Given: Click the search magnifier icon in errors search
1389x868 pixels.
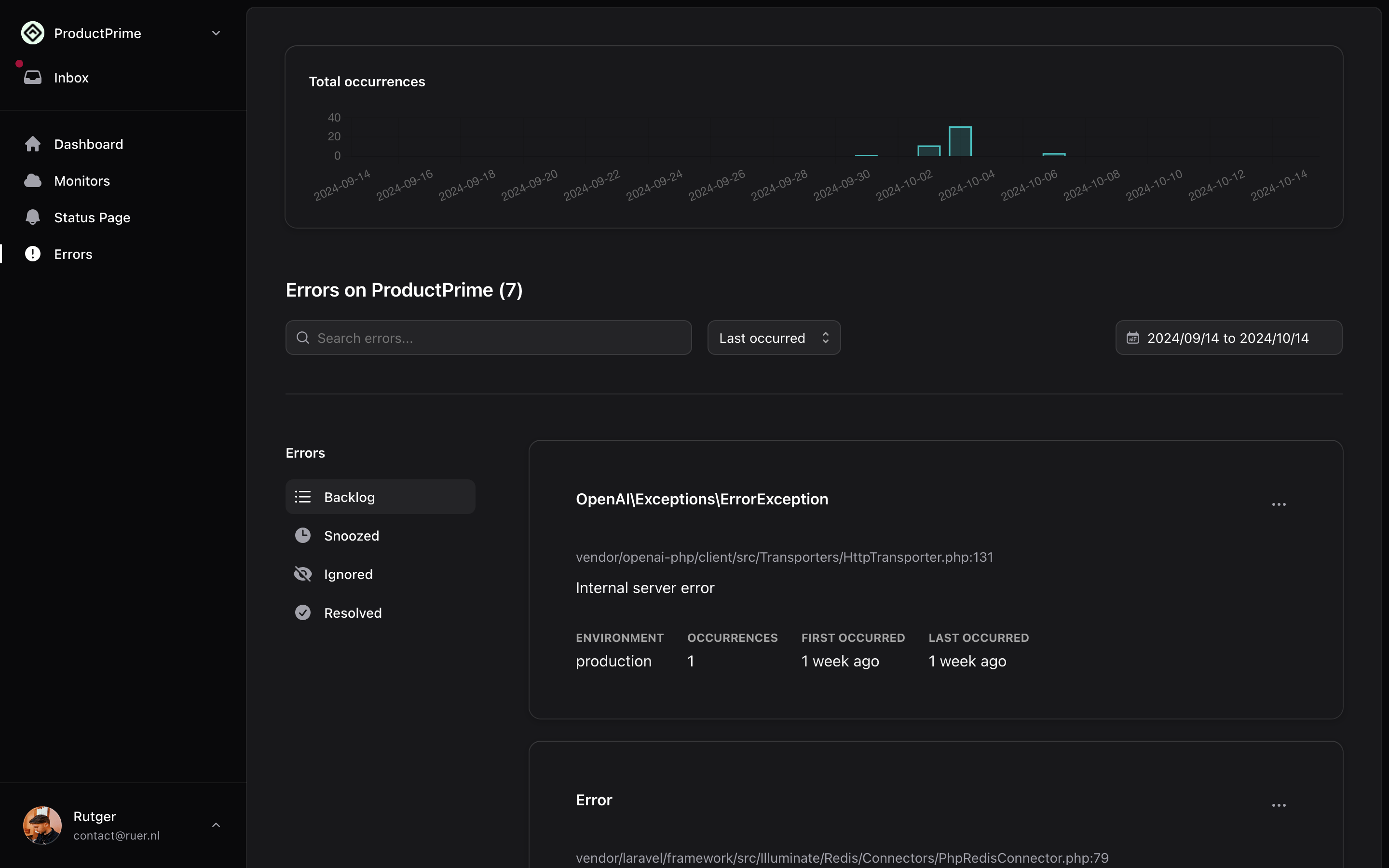Looking at the screenshot, I should pos(302,338).
